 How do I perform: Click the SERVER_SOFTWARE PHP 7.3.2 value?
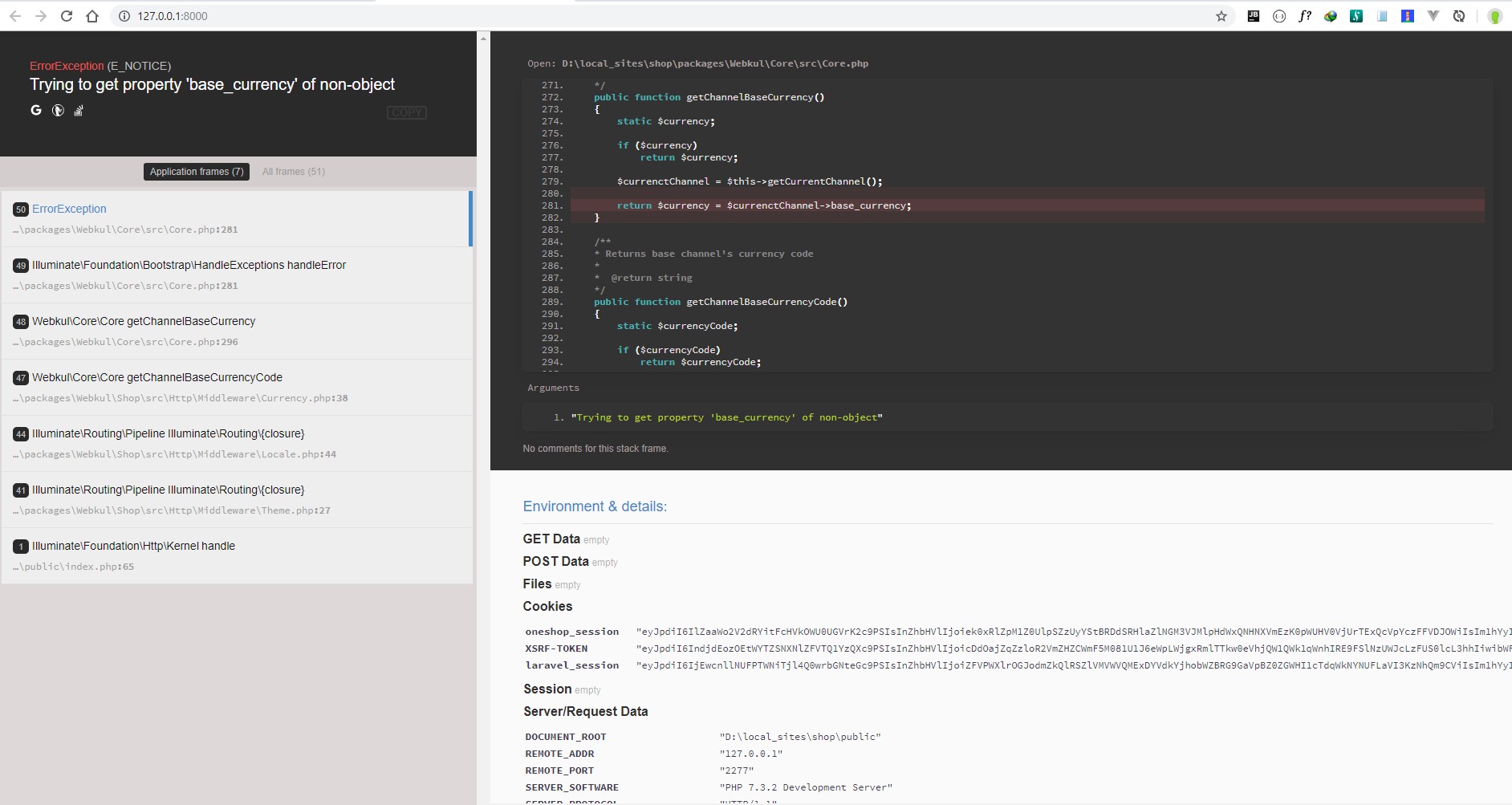click(806, 787)
